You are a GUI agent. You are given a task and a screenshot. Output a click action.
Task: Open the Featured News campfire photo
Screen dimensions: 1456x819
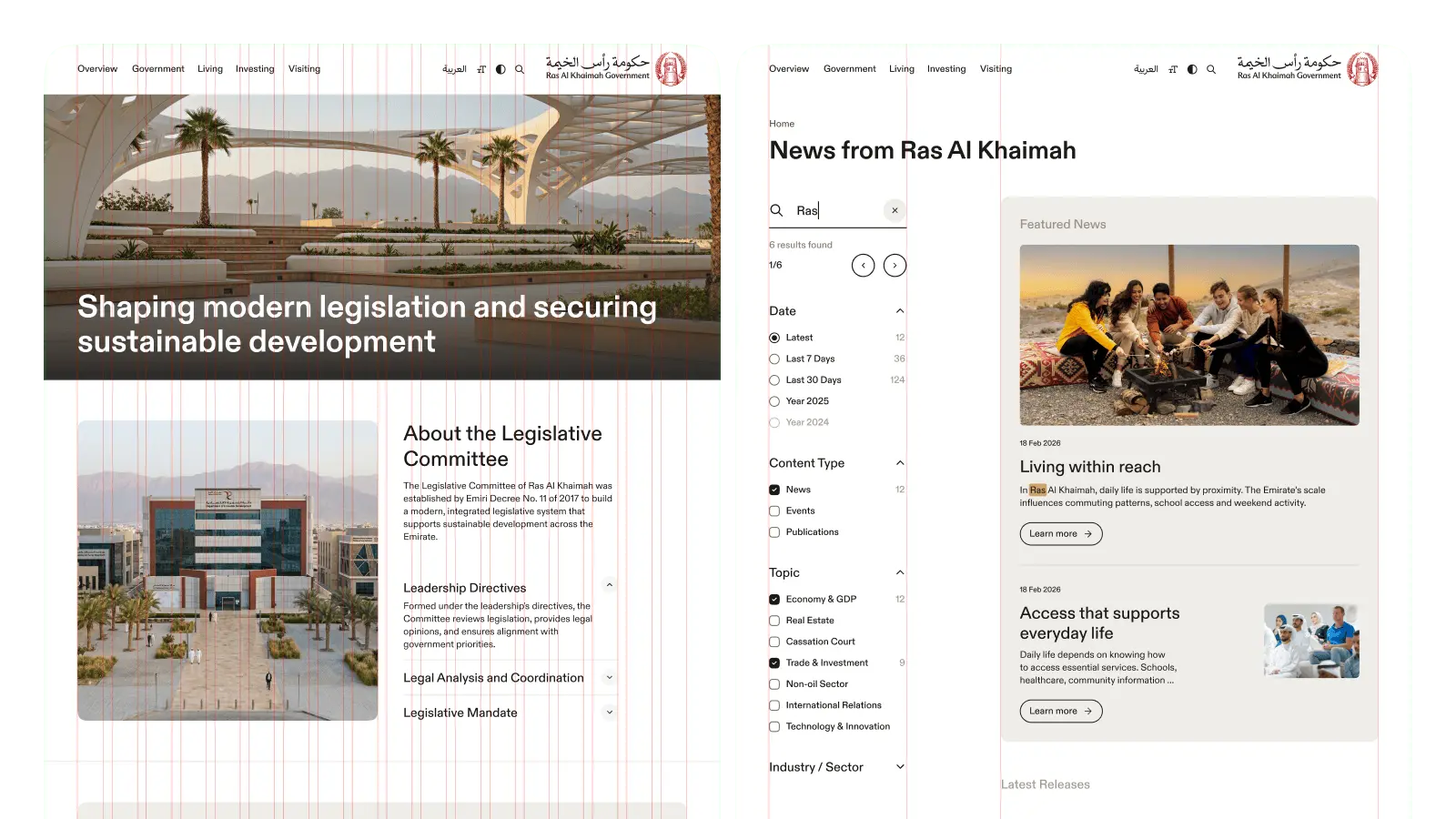[1189, 335]
